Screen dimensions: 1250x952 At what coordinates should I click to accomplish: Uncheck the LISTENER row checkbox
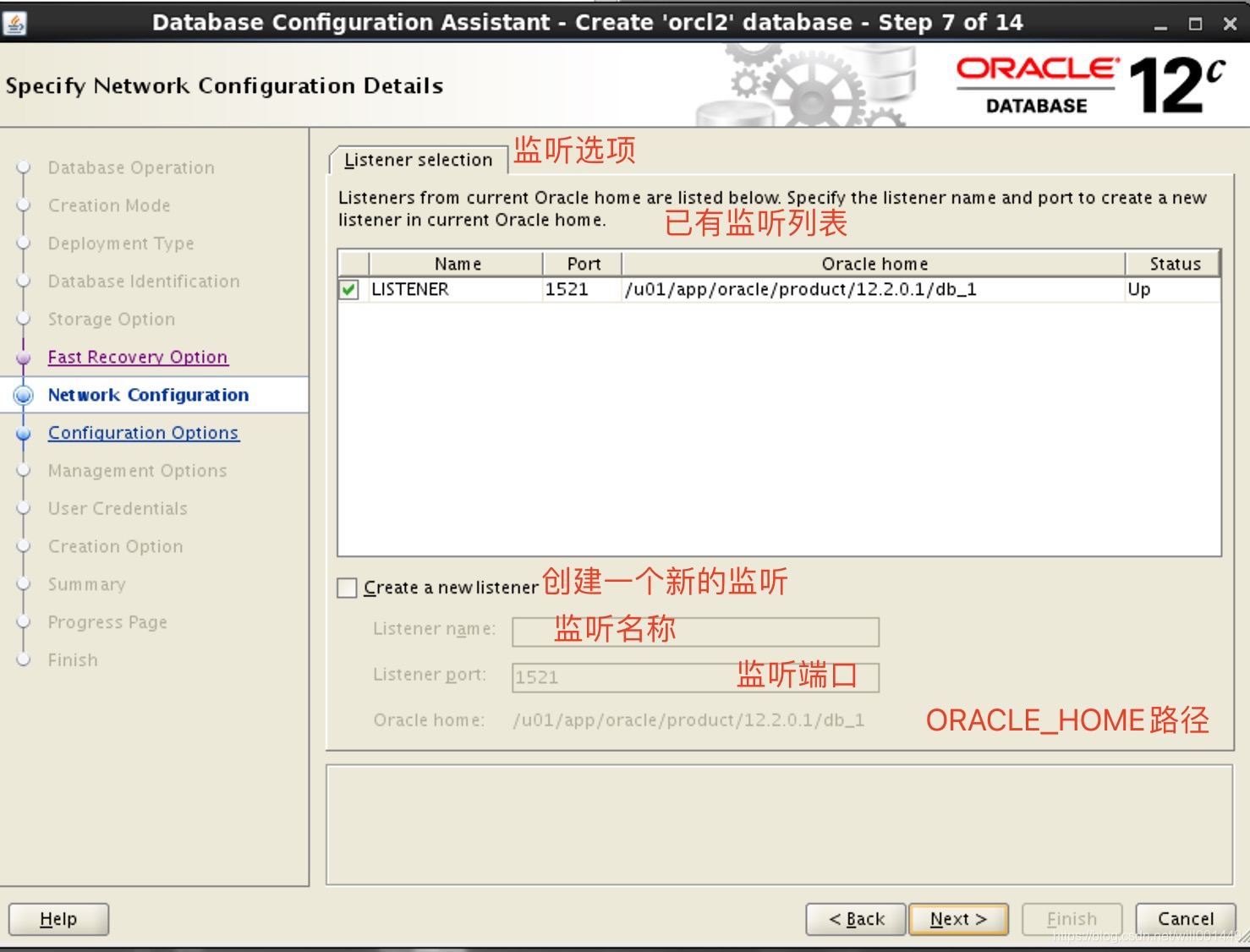click(348, 289)
